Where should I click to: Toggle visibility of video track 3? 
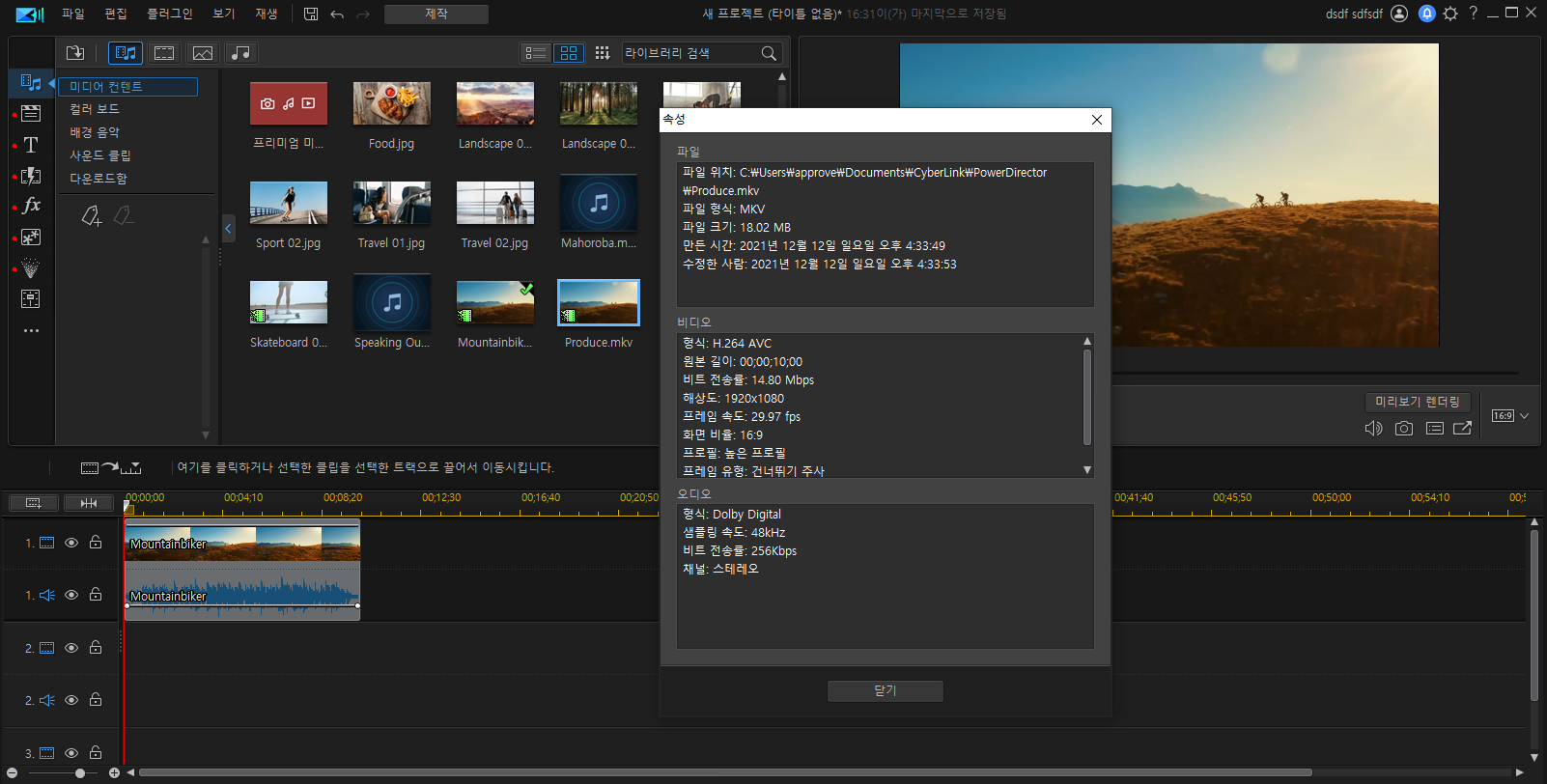71,752
